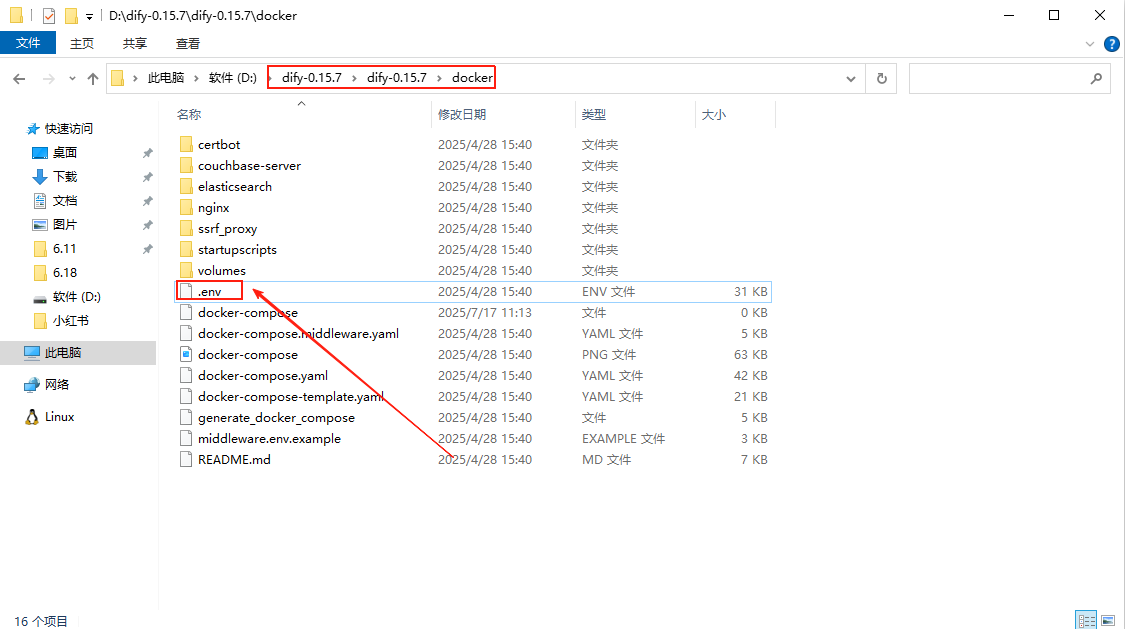The image size is (1125, 629).
Task: Select the docker-compose PNG file icon
Action: coord(185,355)
